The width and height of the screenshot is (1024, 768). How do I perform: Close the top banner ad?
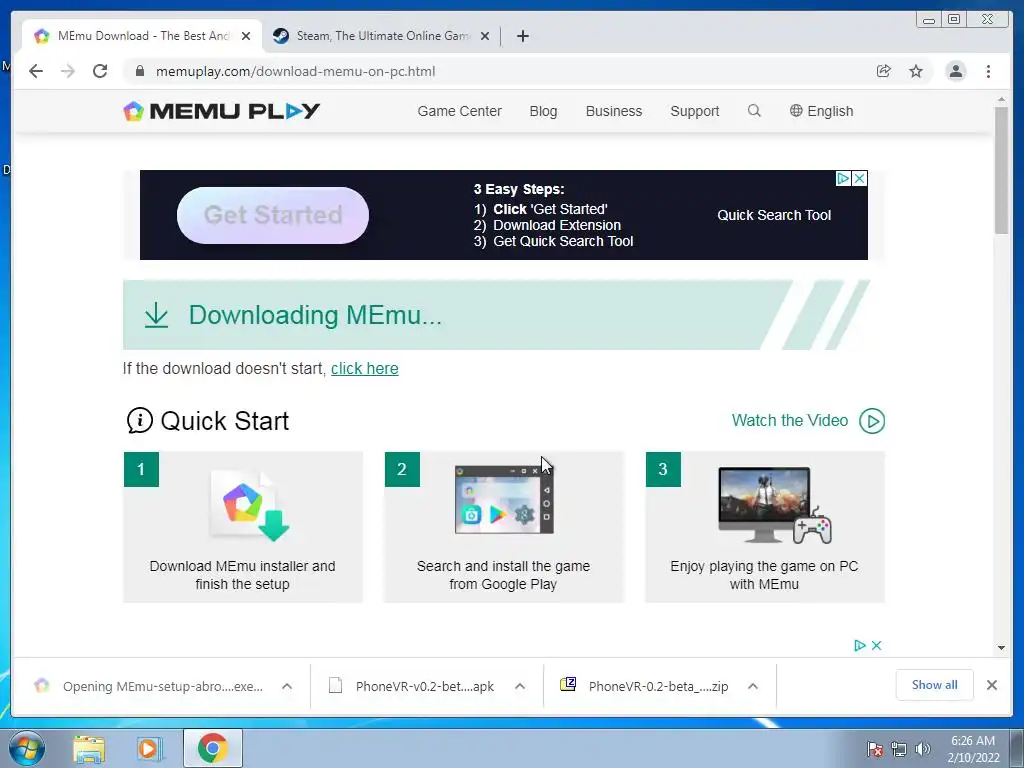pos(860,178)
